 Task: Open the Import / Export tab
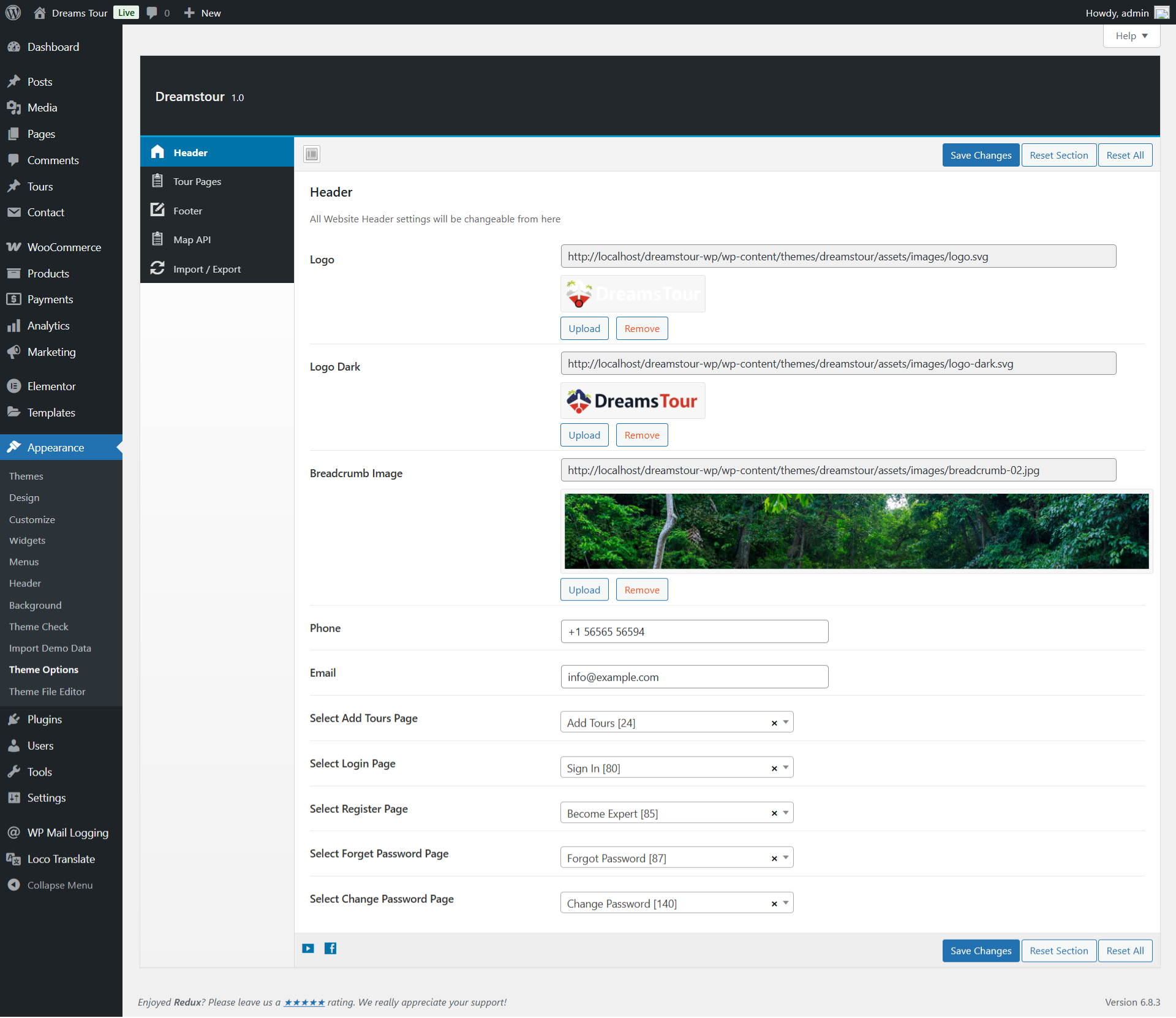(x=206, y=270)
